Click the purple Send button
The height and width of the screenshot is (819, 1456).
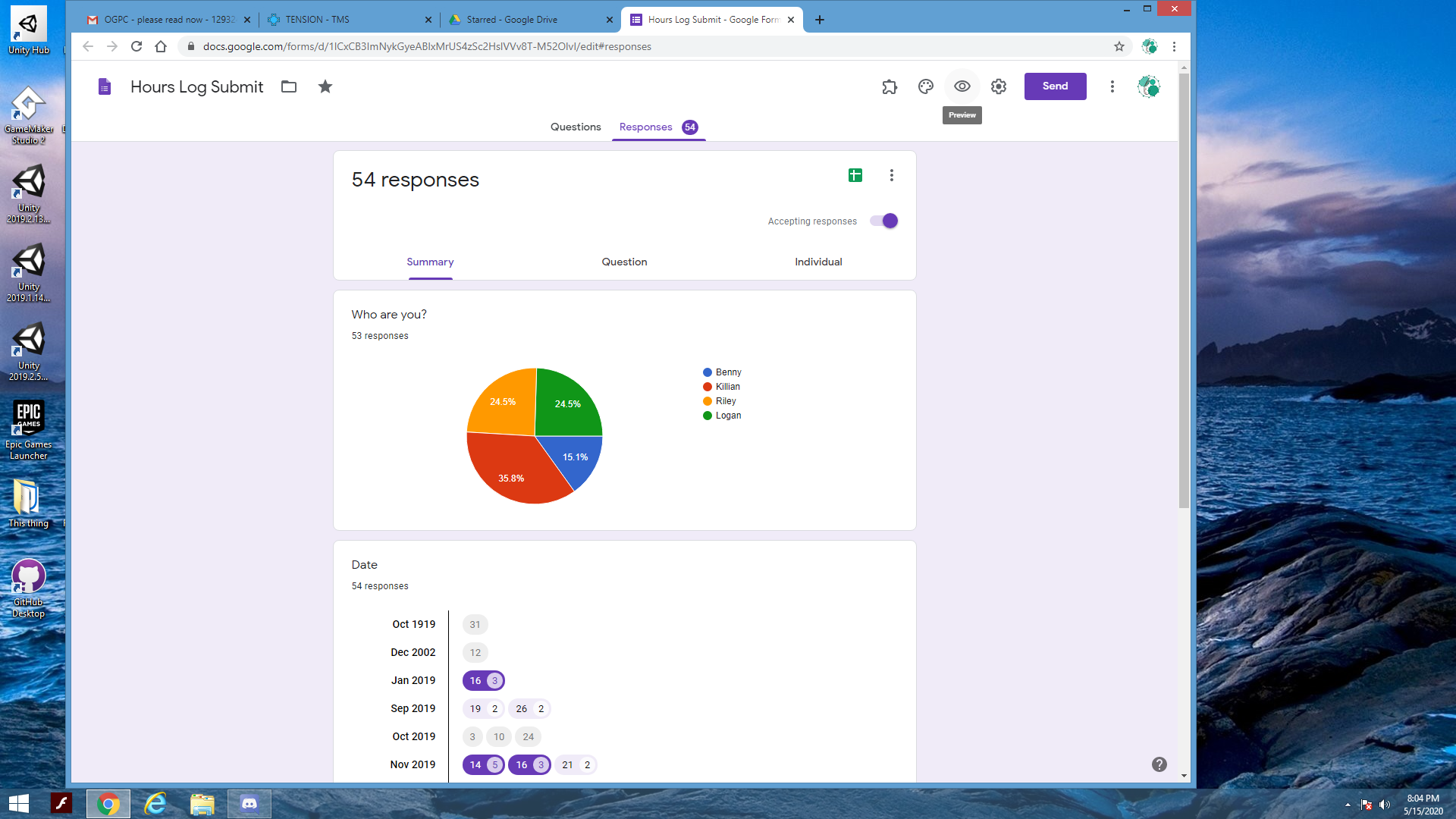(x=1055, y=86)
